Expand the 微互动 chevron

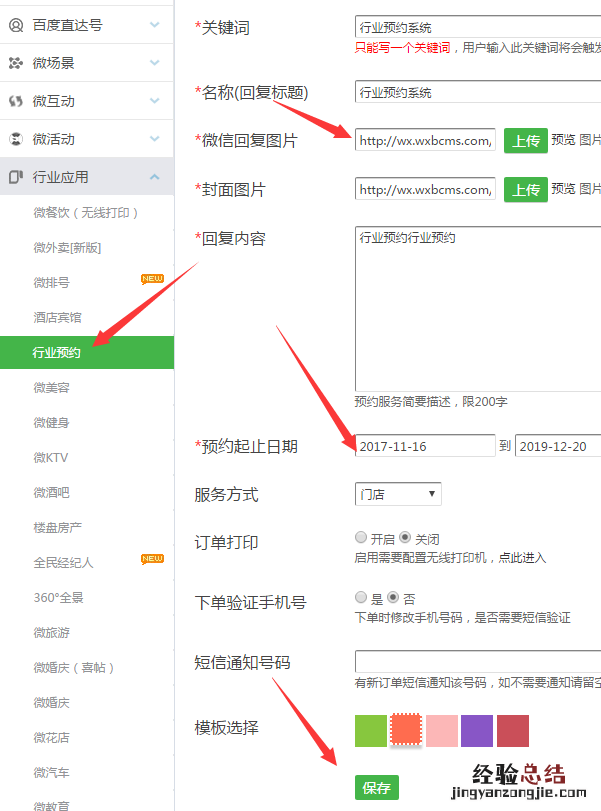[154, 101]
